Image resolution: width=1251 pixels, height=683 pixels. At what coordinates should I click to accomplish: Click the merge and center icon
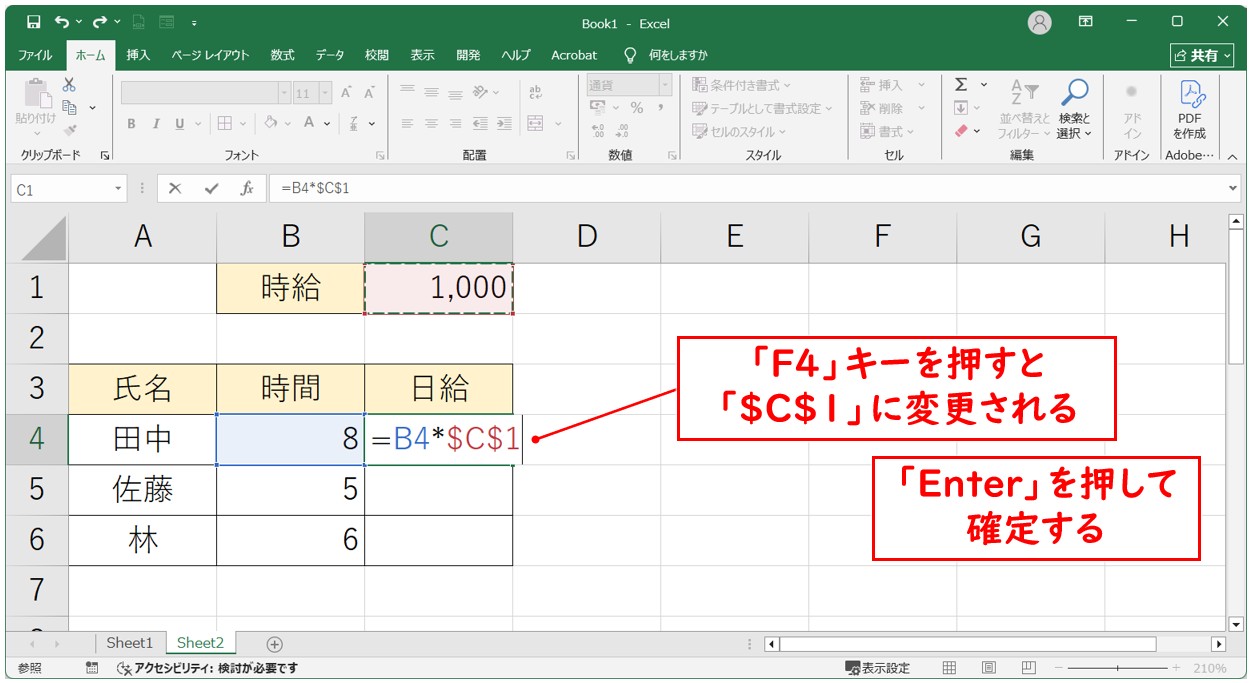(535, 123)
